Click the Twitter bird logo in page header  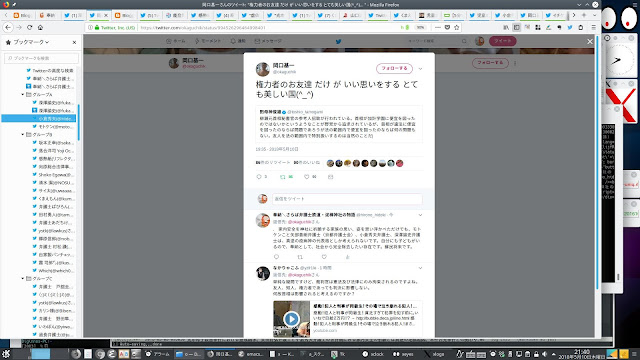point(338,41)
